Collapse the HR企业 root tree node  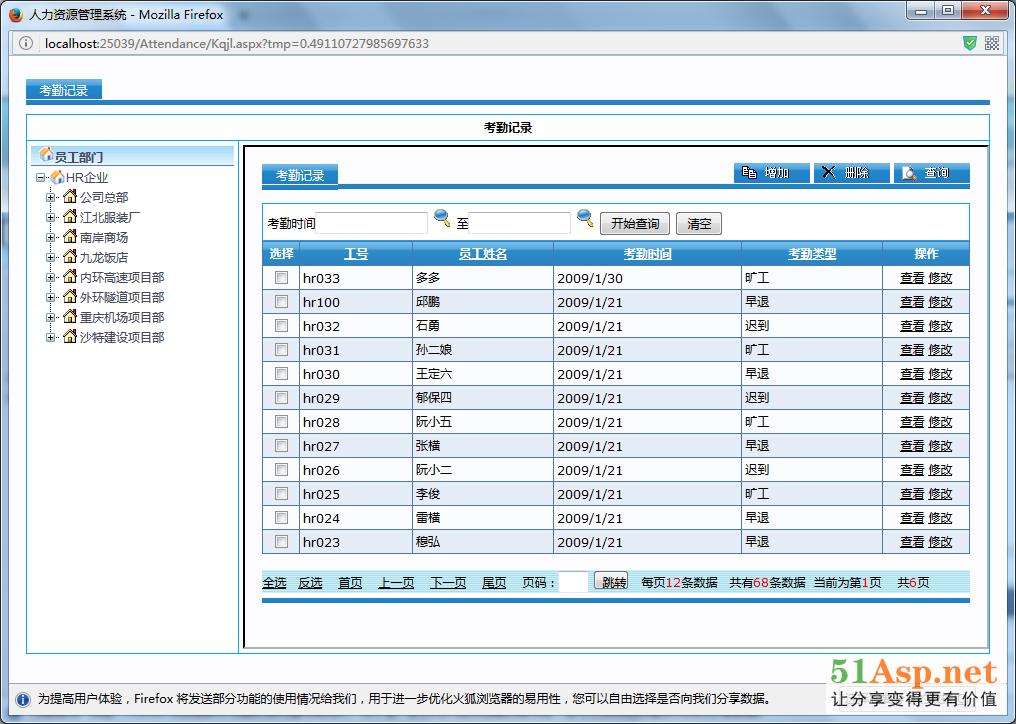(x=40, y=177)
